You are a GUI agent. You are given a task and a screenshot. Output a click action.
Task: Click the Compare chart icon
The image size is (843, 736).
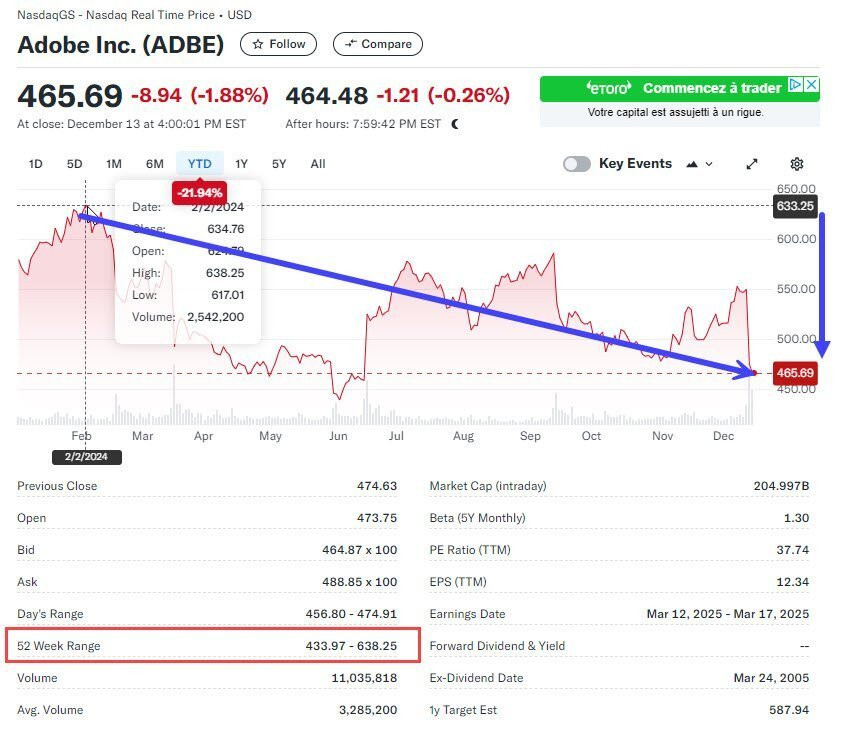(x=349, y=44)
